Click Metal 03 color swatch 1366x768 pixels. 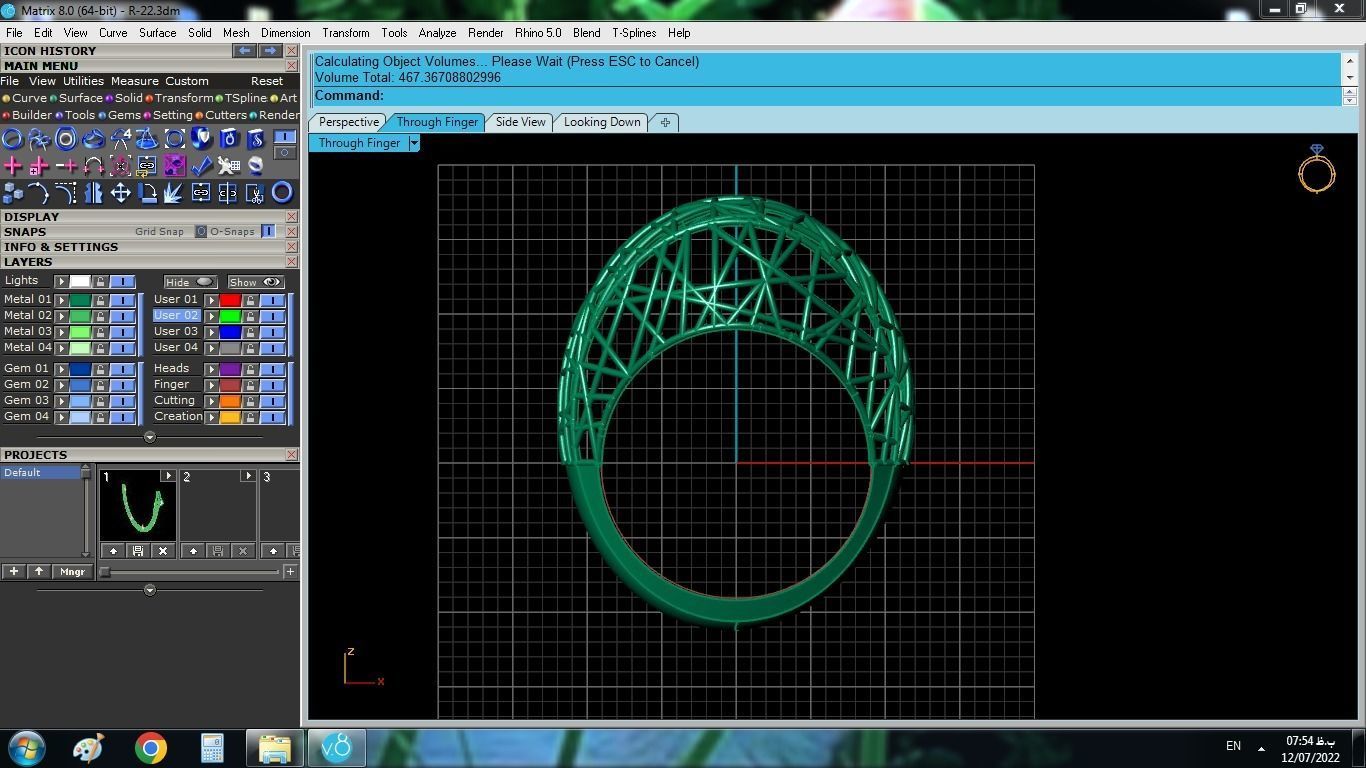point(80,331)
